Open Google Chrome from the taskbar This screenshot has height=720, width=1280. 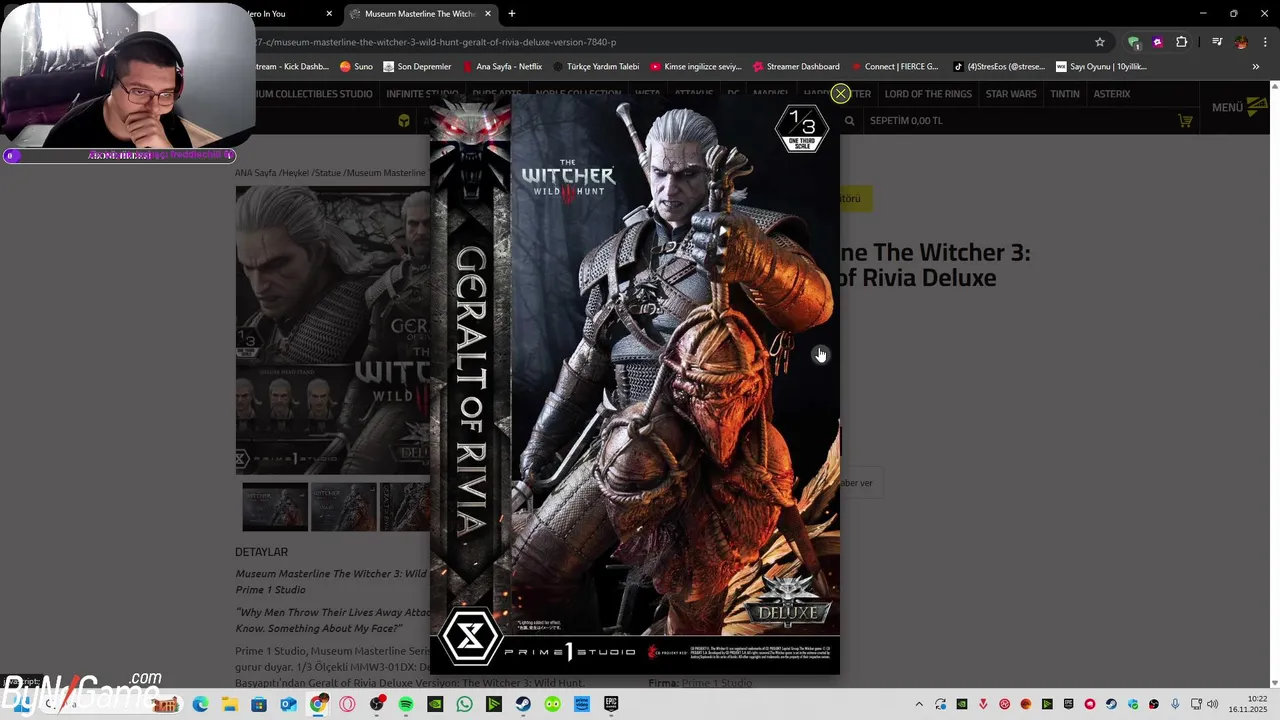pyautogui.click(x=317, y=704)
